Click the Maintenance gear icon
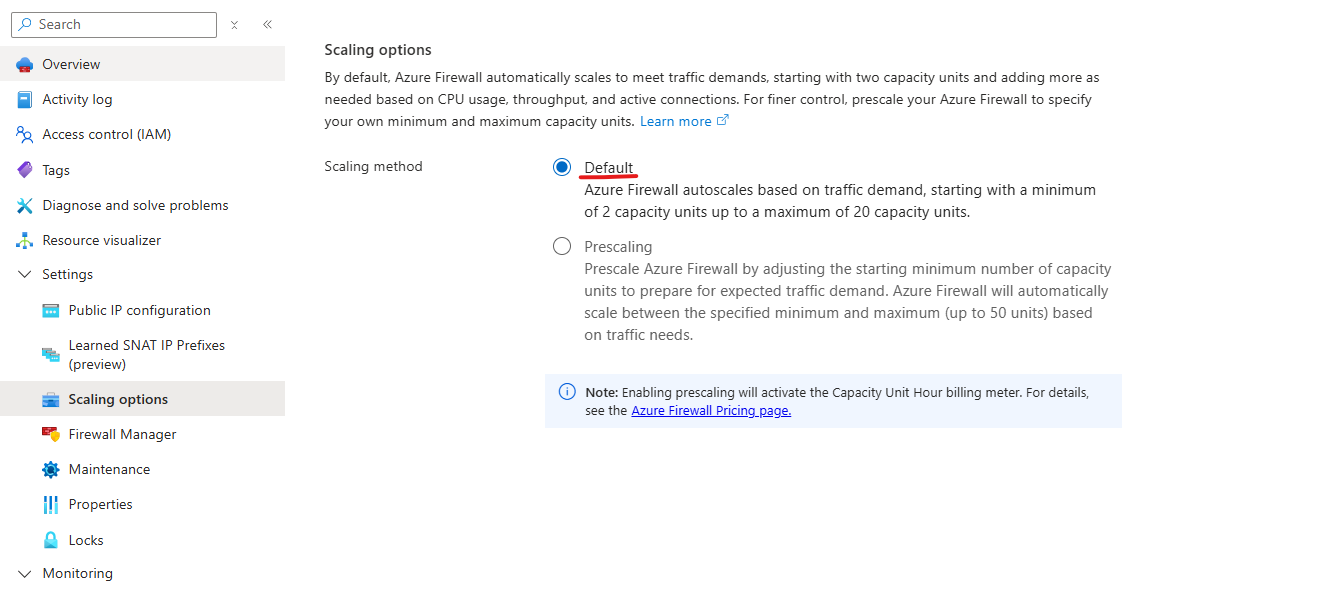This screenshot has width=1324, height=600. [51, 470]
